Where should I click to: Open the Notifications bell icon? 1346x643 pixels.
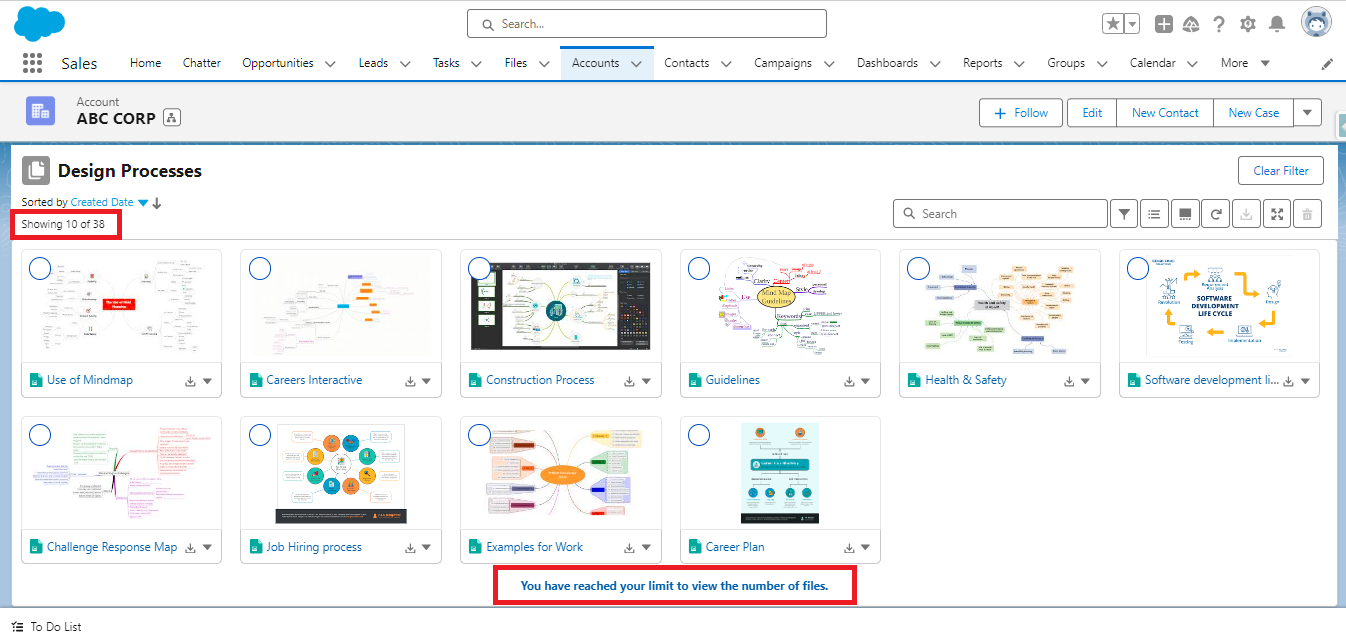(x=1277, y=24)
